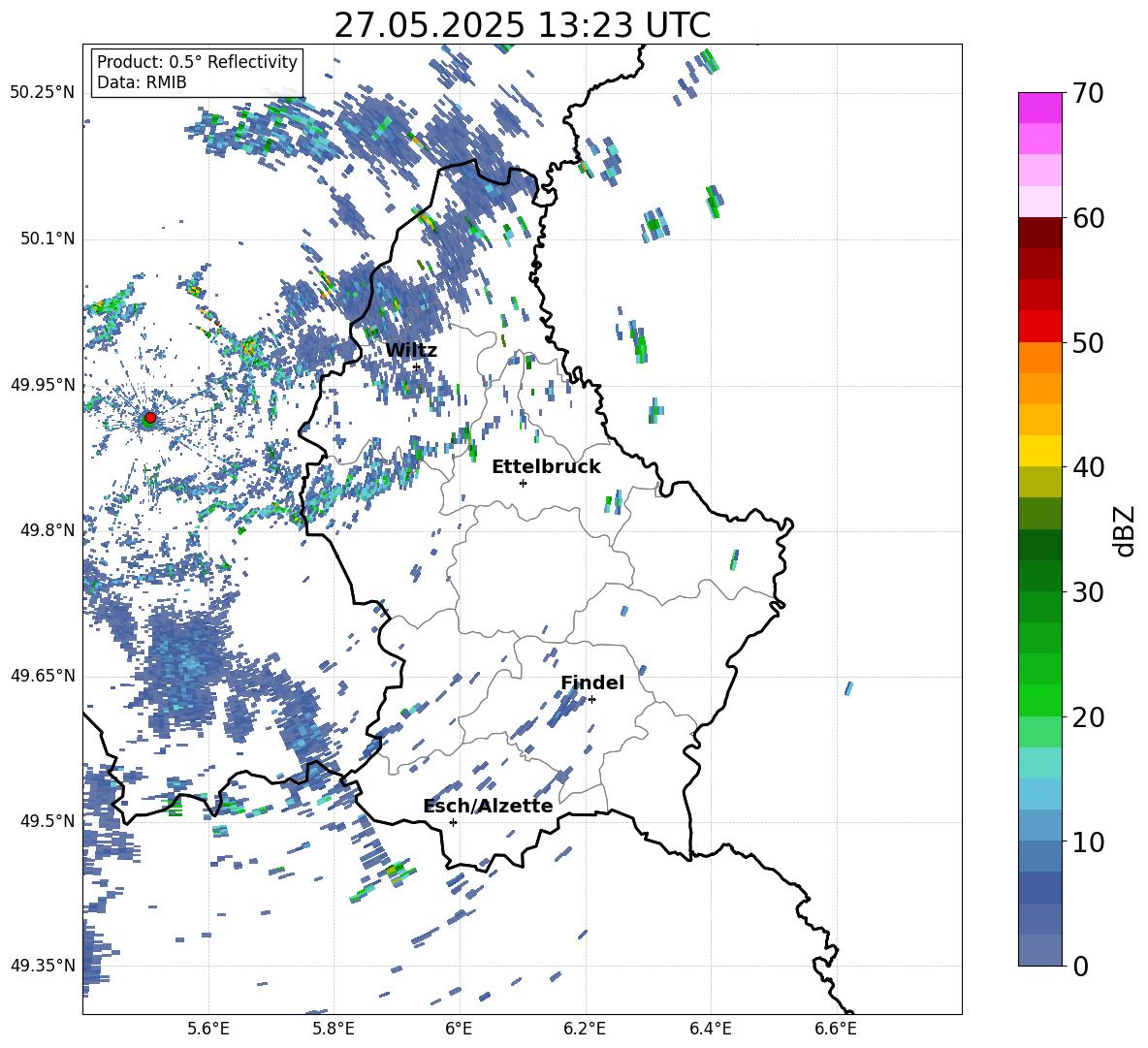Click the 20 value on colorbar
This screenshot has height=1048, width=1148.
pyautogui.click(x=1088, y=716)
